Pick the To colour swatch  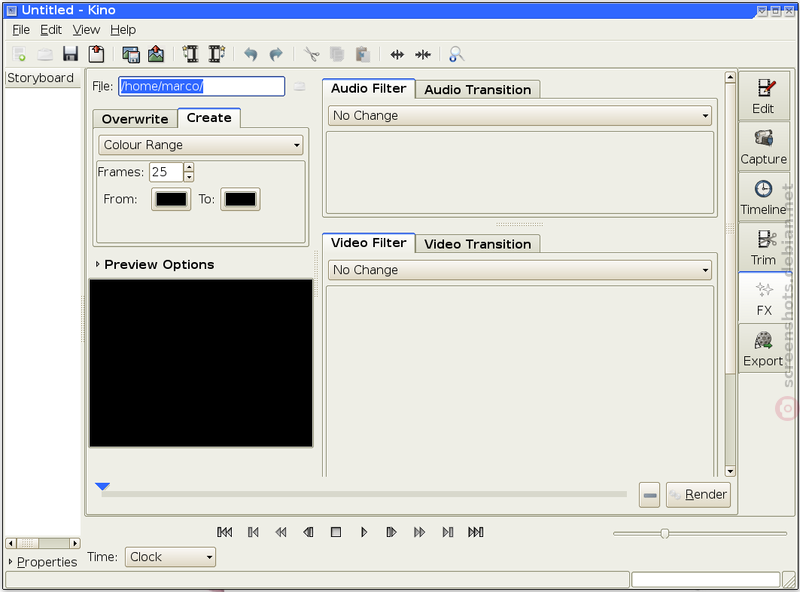click(x=240, y=199)
